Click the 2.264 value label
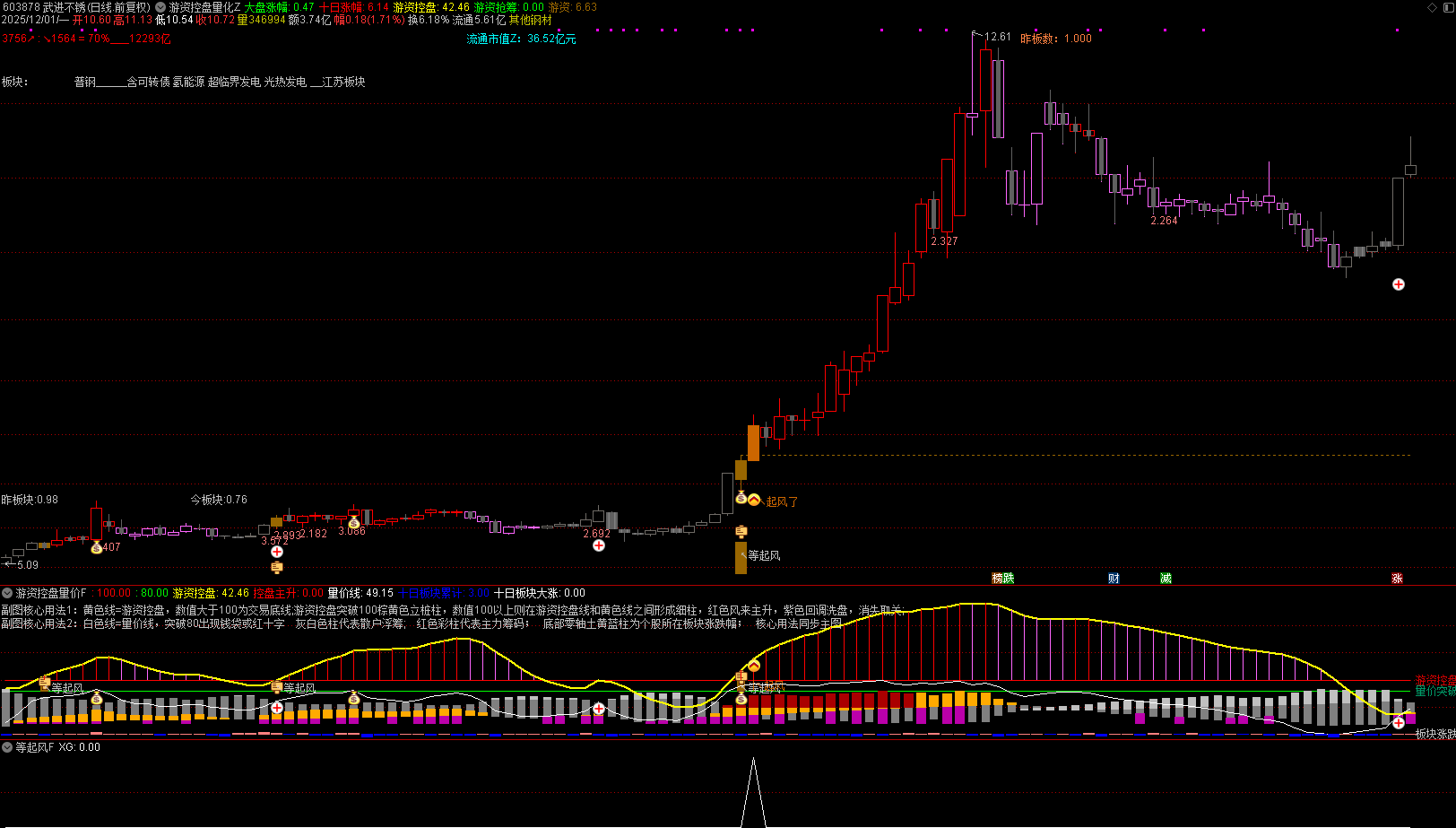 click(1164, 221)
